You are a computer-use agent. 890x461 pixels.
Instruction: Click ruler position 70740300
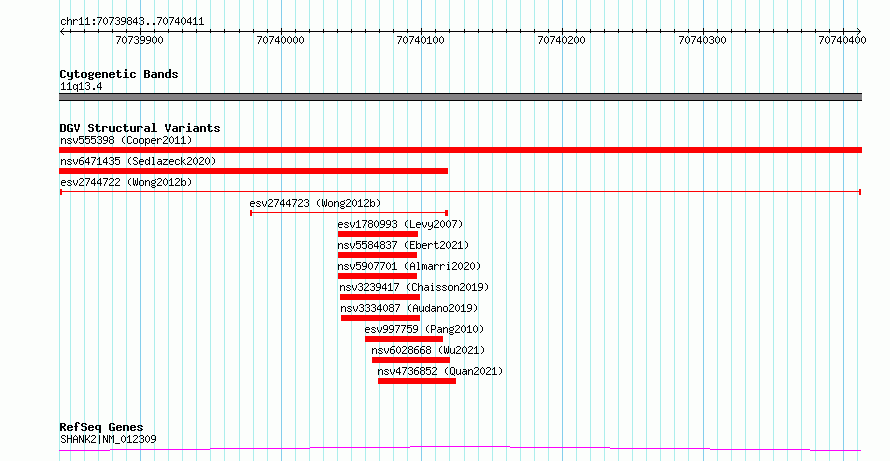(703, 40)
